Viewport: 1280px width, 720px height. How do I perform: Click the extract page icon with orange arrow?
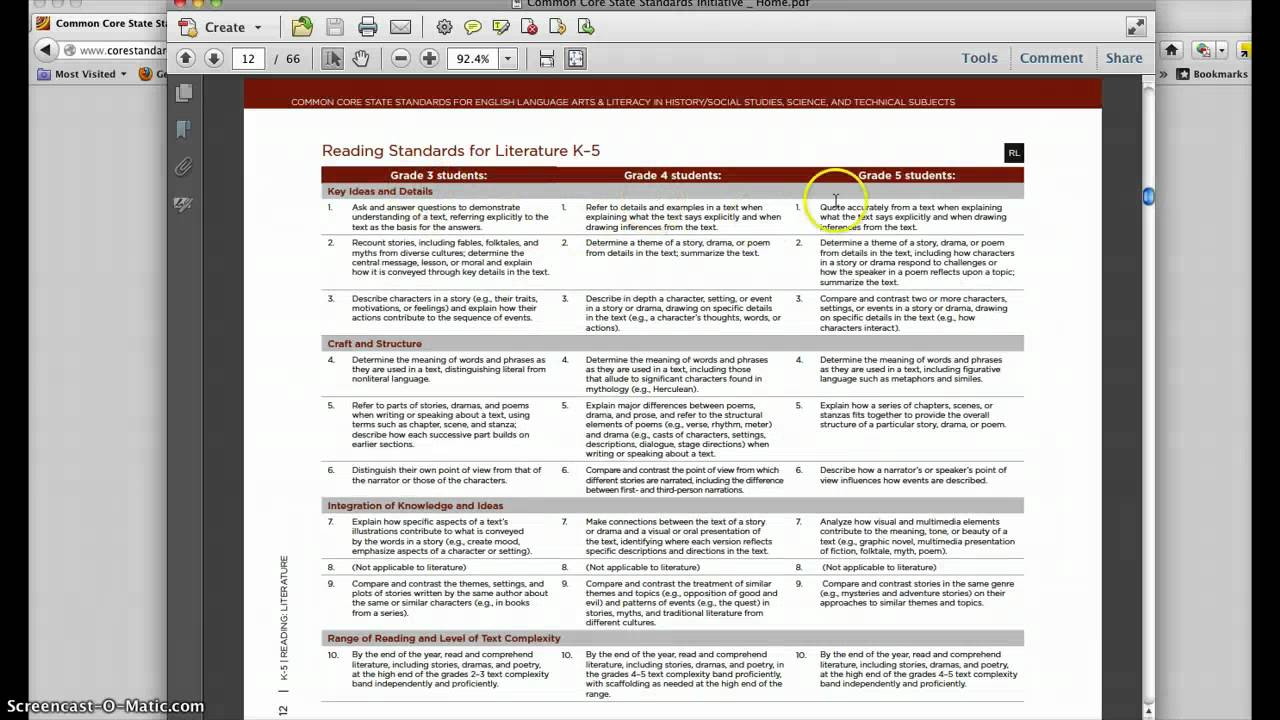click(558, 27)
